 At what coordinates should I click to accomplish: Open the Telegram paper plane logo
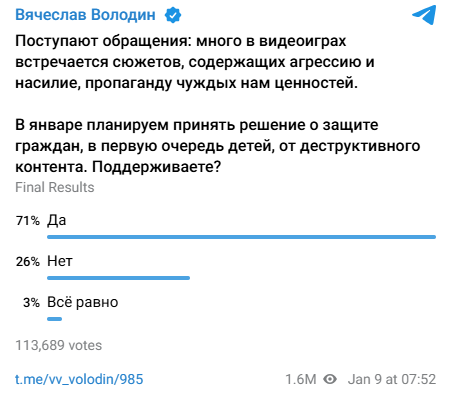424,15
